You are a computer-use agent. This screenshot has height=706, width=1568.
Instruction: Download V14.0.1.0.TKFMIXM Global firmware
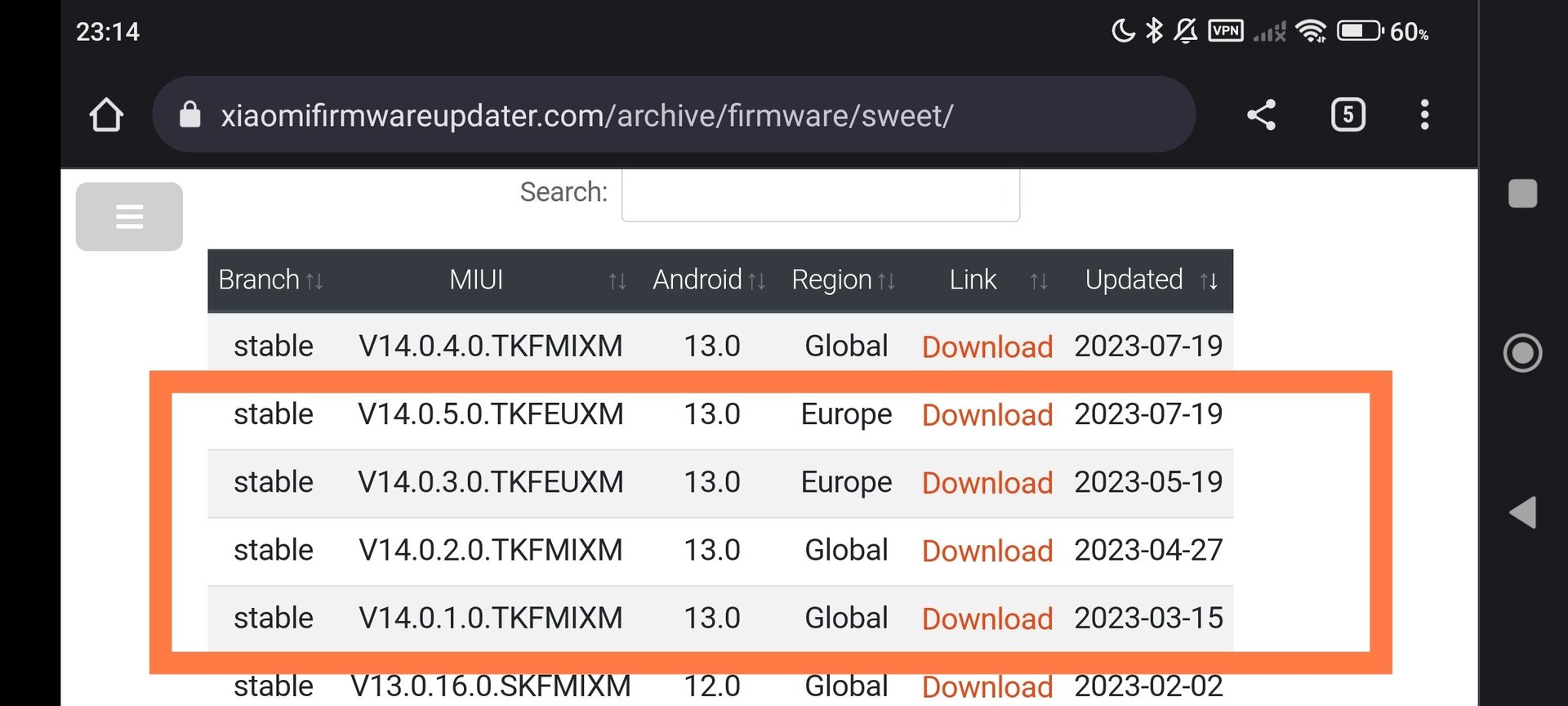pos(987,619)
